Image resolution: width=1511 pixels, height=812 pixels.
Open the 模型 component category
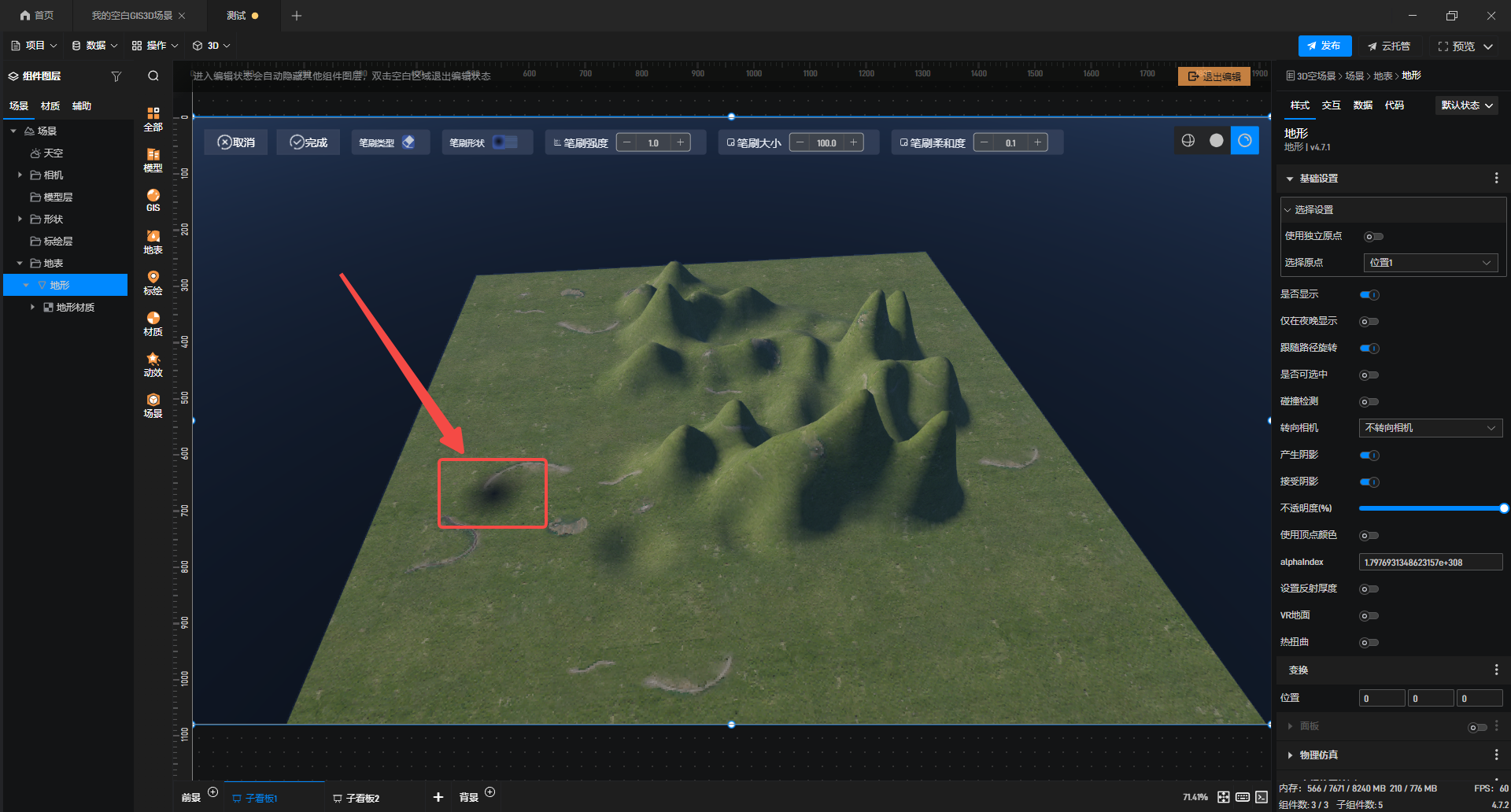point(153,160)
